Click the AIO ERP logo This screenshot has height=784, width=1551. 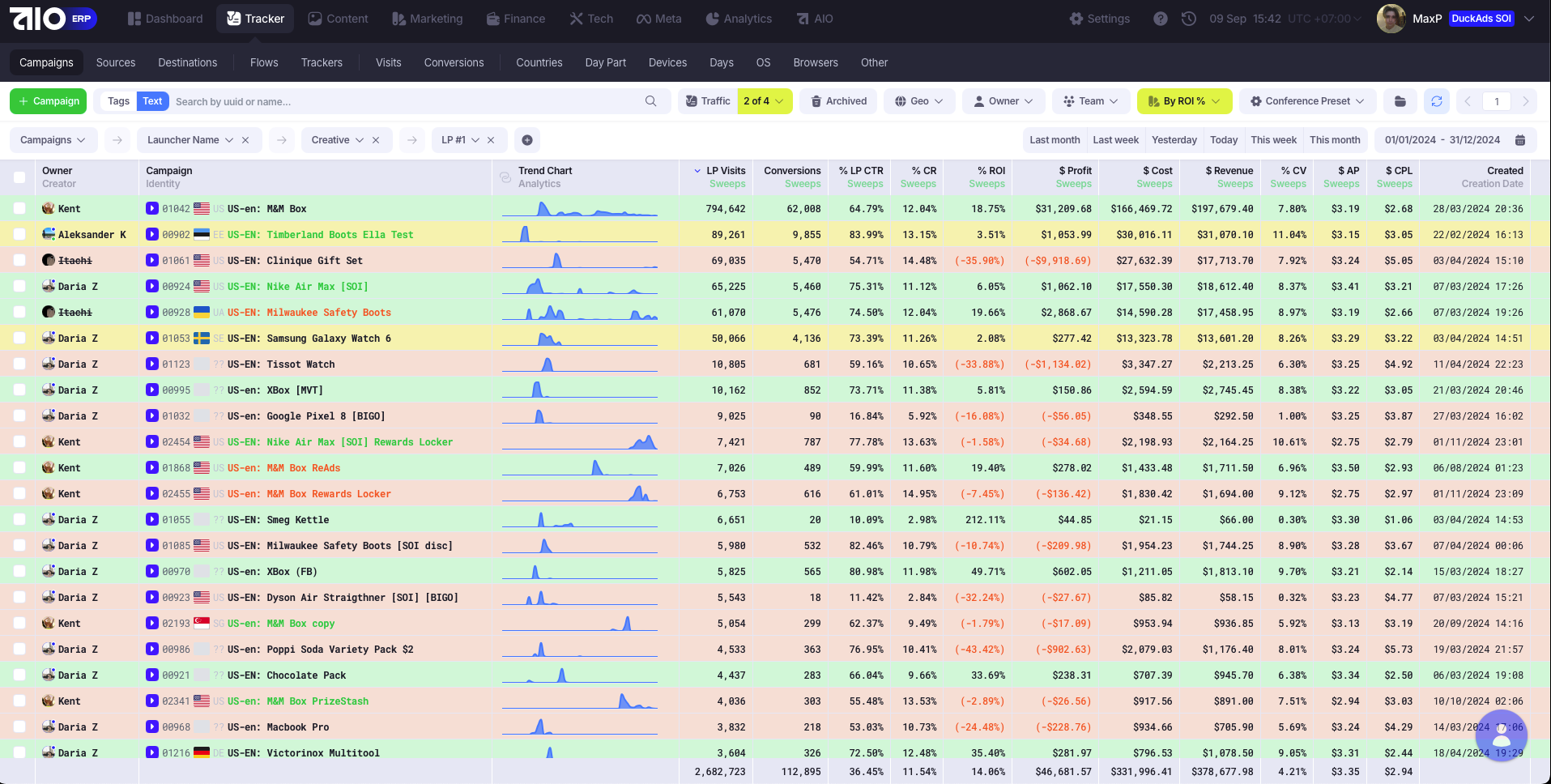coord(53,19)
